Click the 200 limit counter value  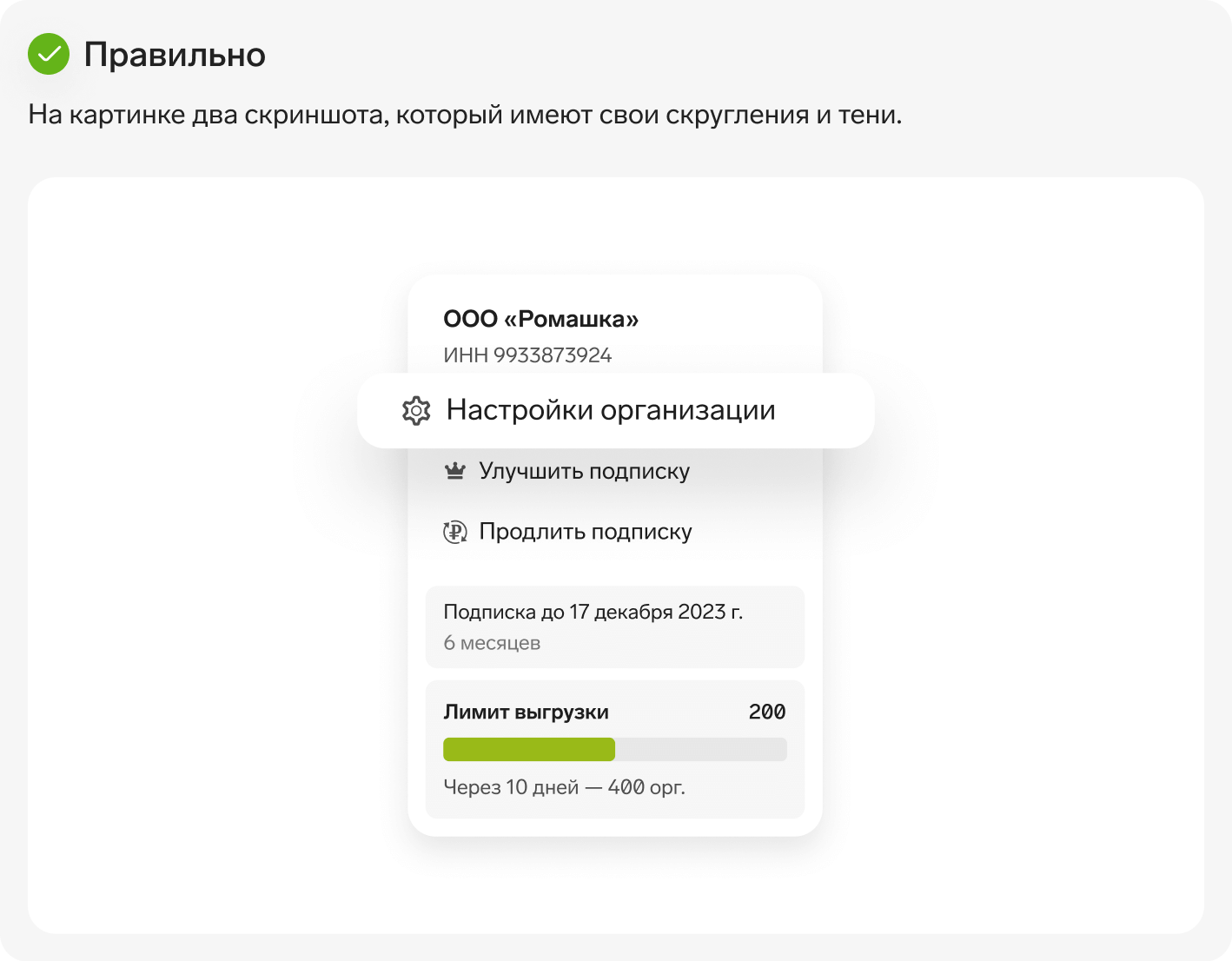coord(767,712)
